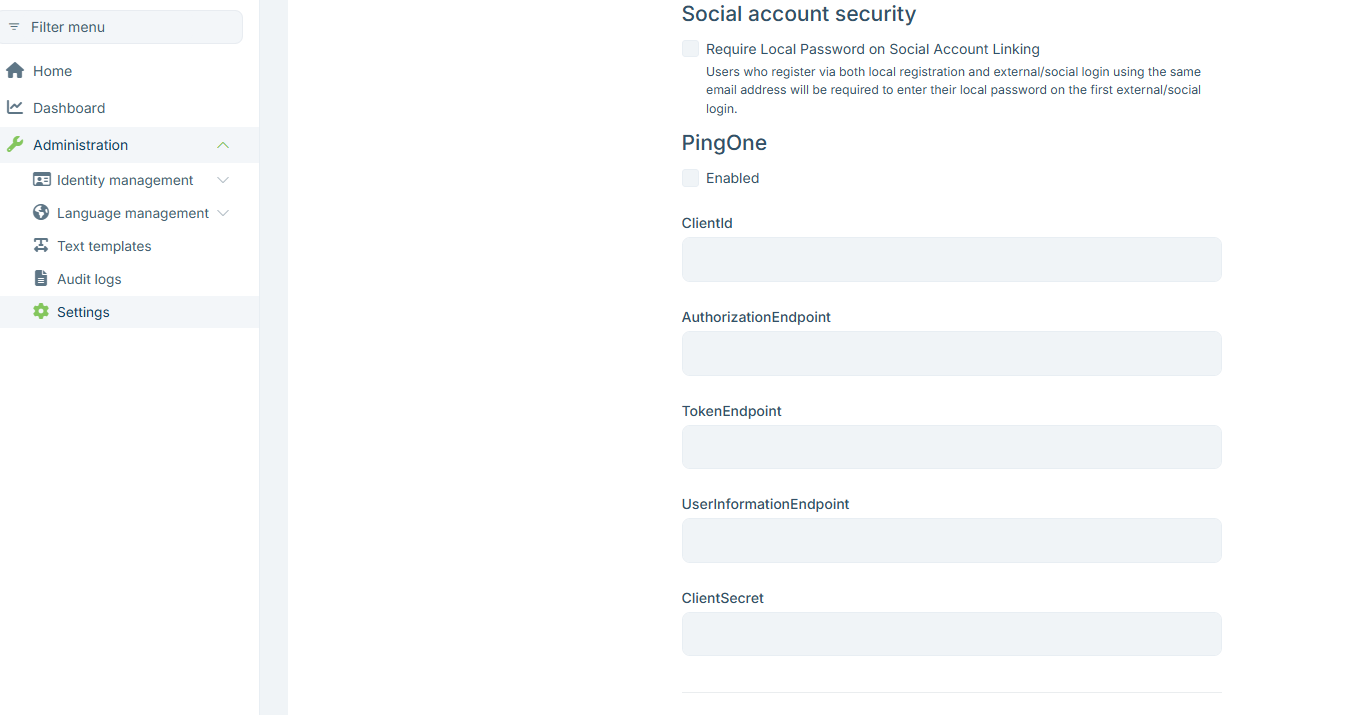Enable Require Local Password on Social Linking
1367x715 pixels.
pos(691,49)
